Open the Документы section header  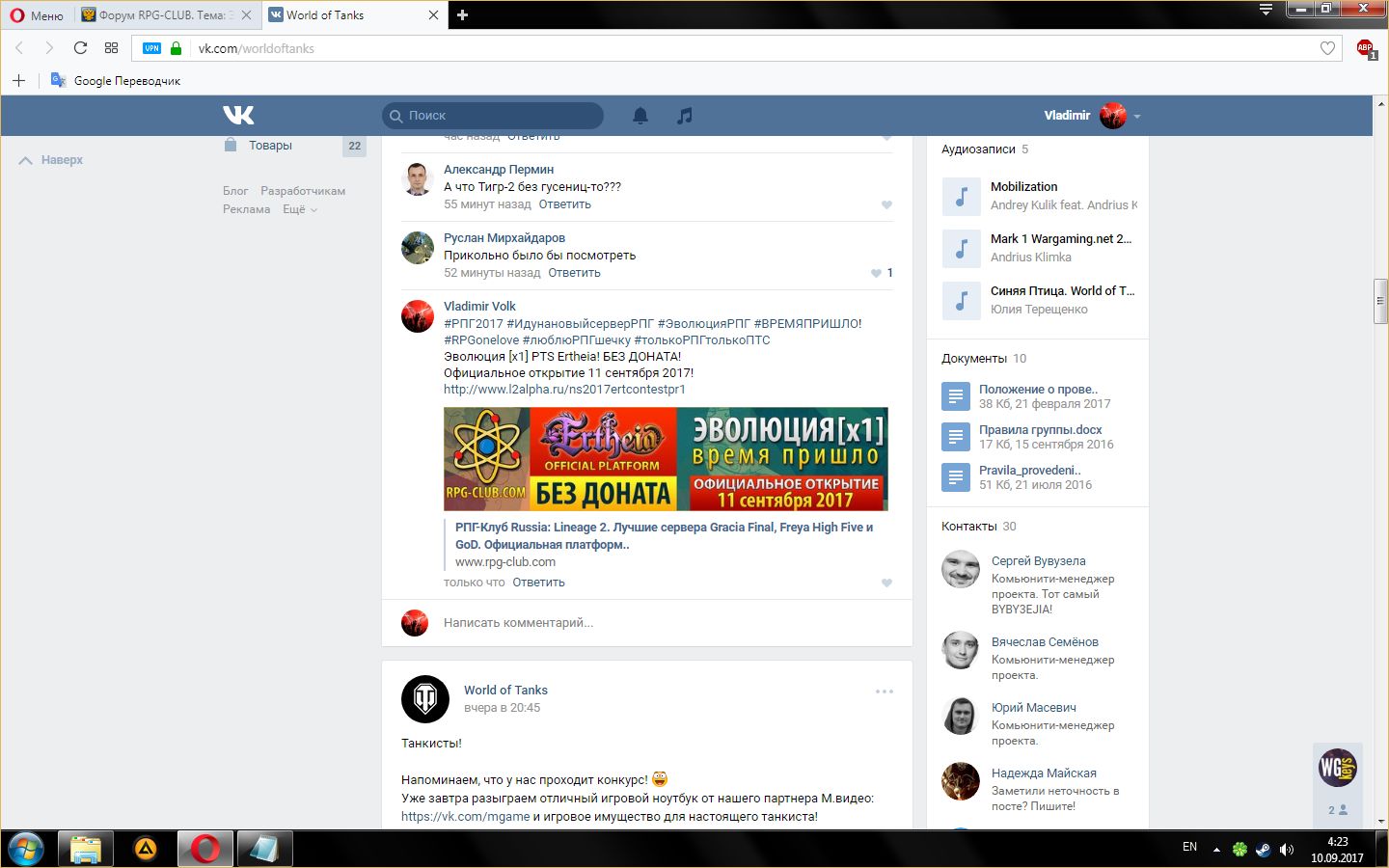coord(974,359)
